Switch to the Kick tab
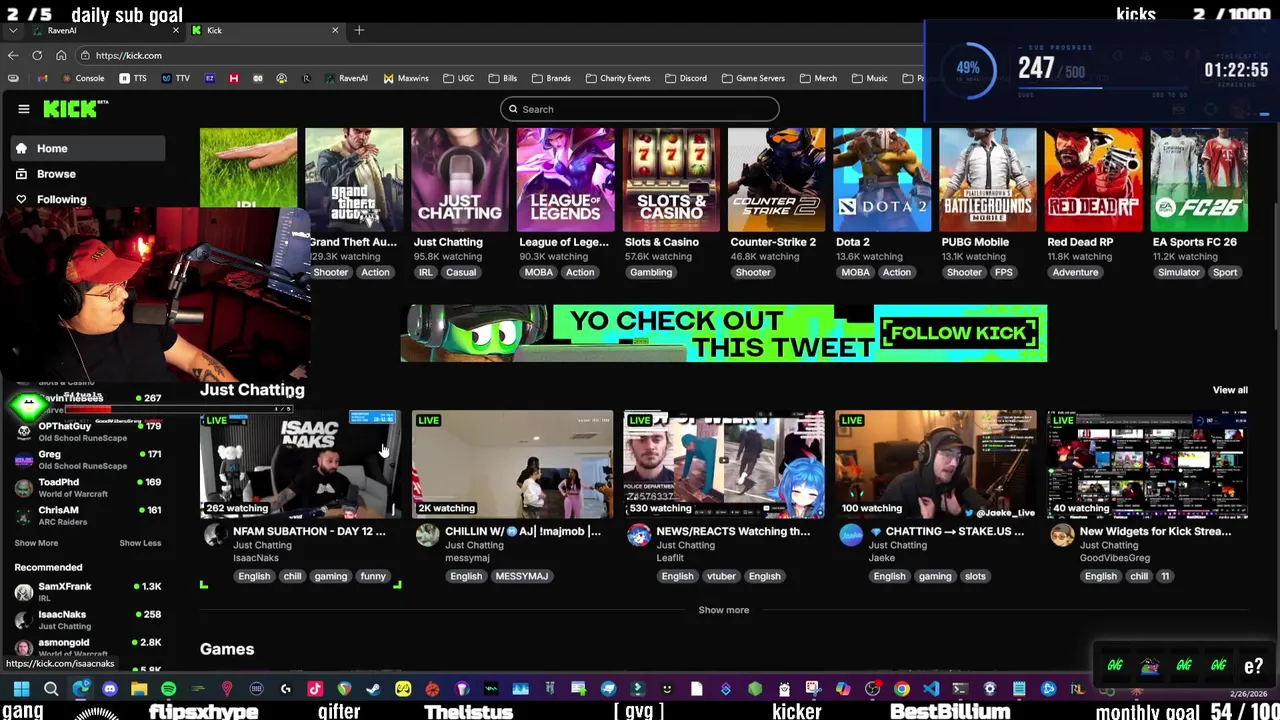1280x720 pixels. [265, 30]
